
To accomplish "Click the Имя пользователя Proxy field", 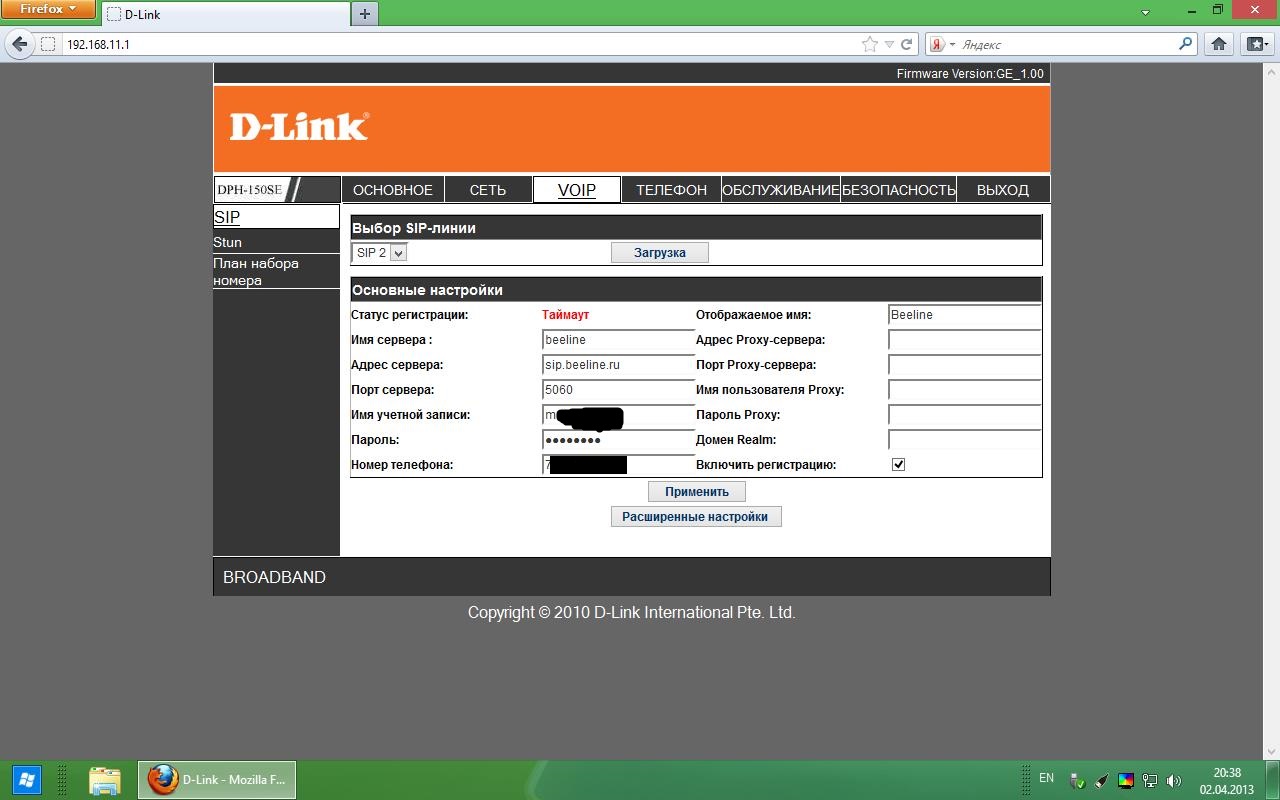I will click(964, 390).
